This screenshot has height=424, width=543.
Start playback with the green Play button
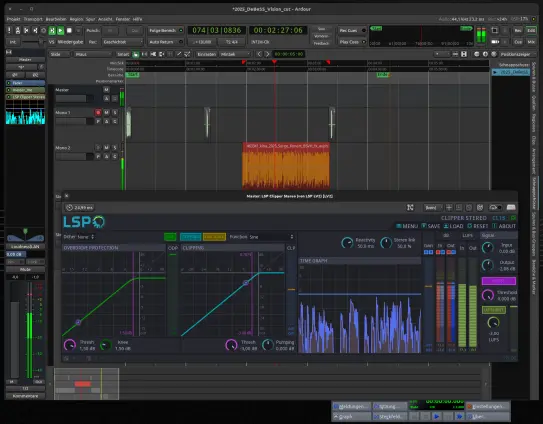(x=61, y=30)
